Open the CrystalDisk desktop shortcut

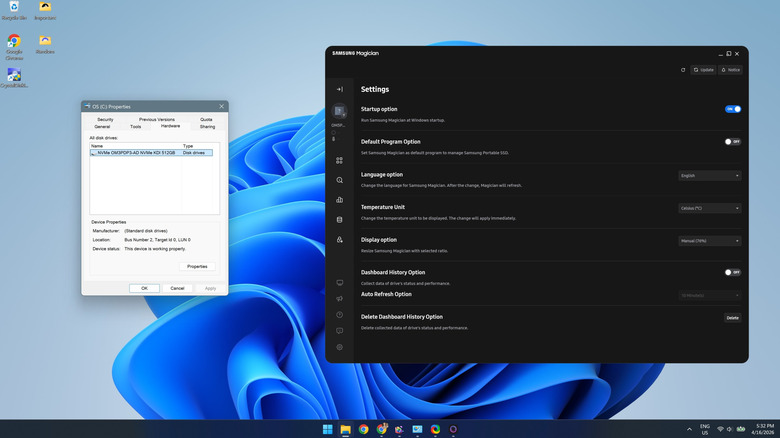pos(14,78)
